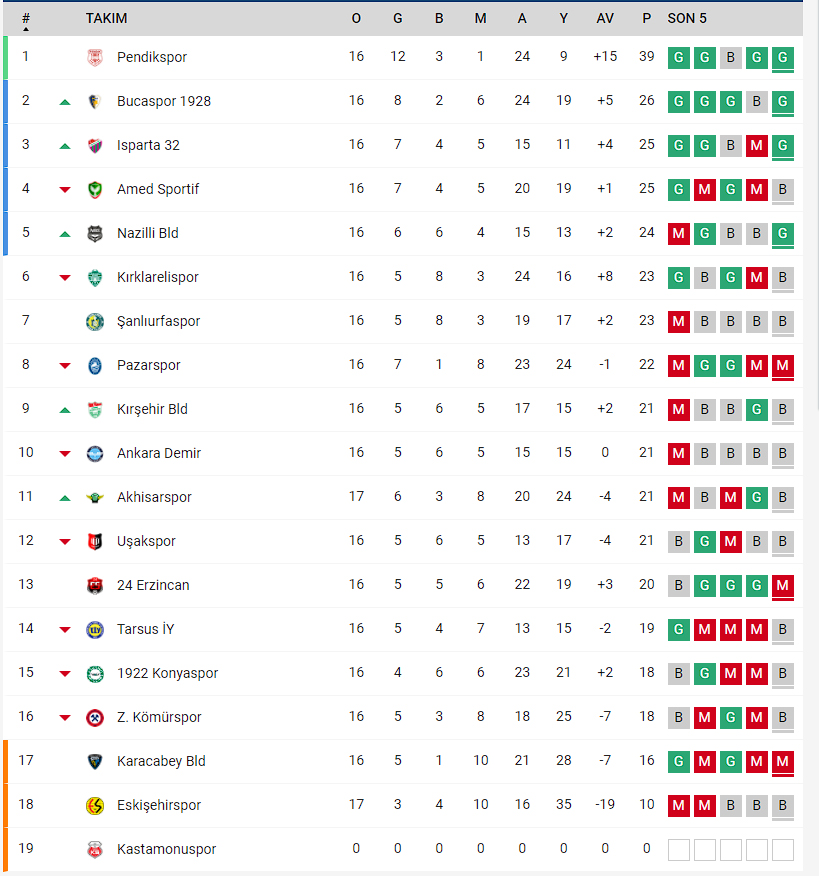Sort standings by AV column header

(x=605, y=18)
